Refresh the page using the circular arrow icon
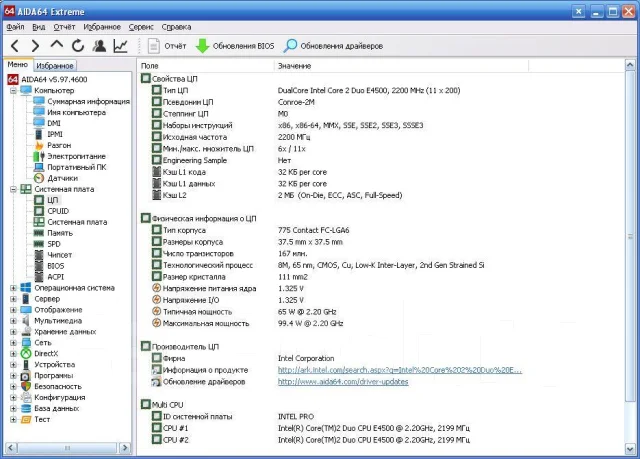 [78, 46]
